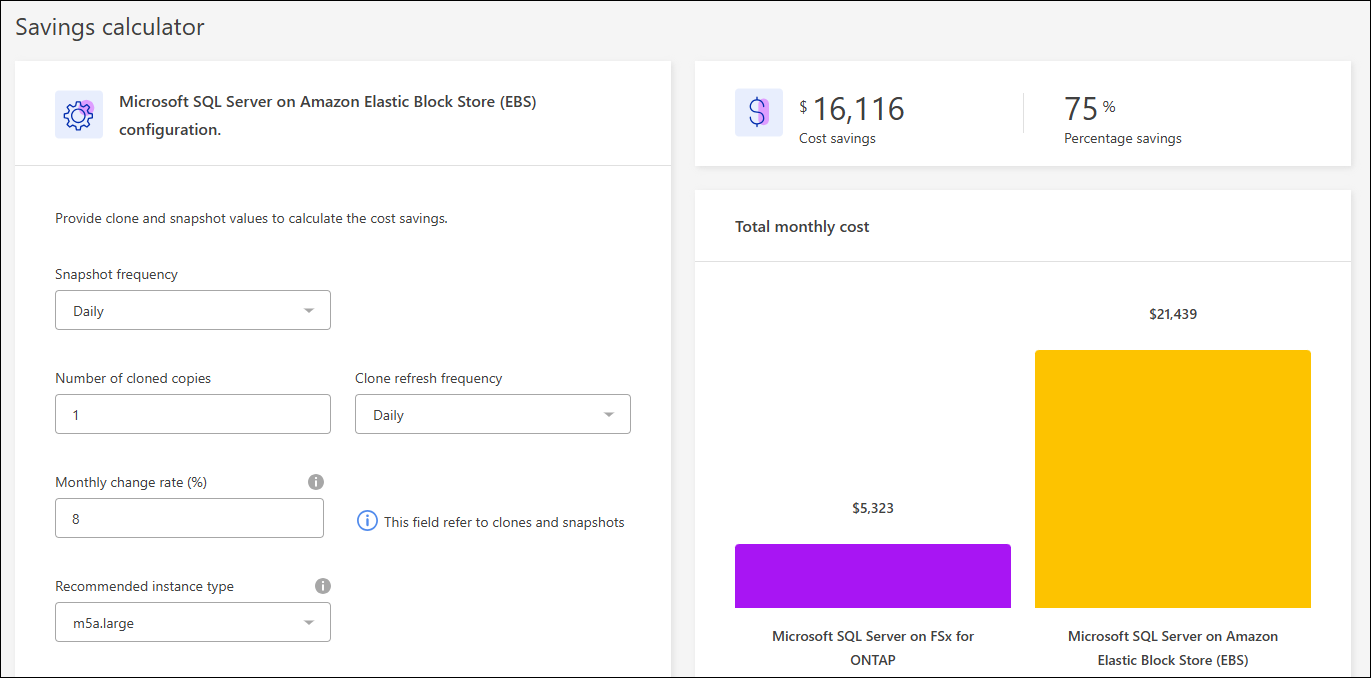Click the SQL Server on Amazon EBS chart label
The height and width of the screenshot is (678, 1371).
click(1172, 648)
